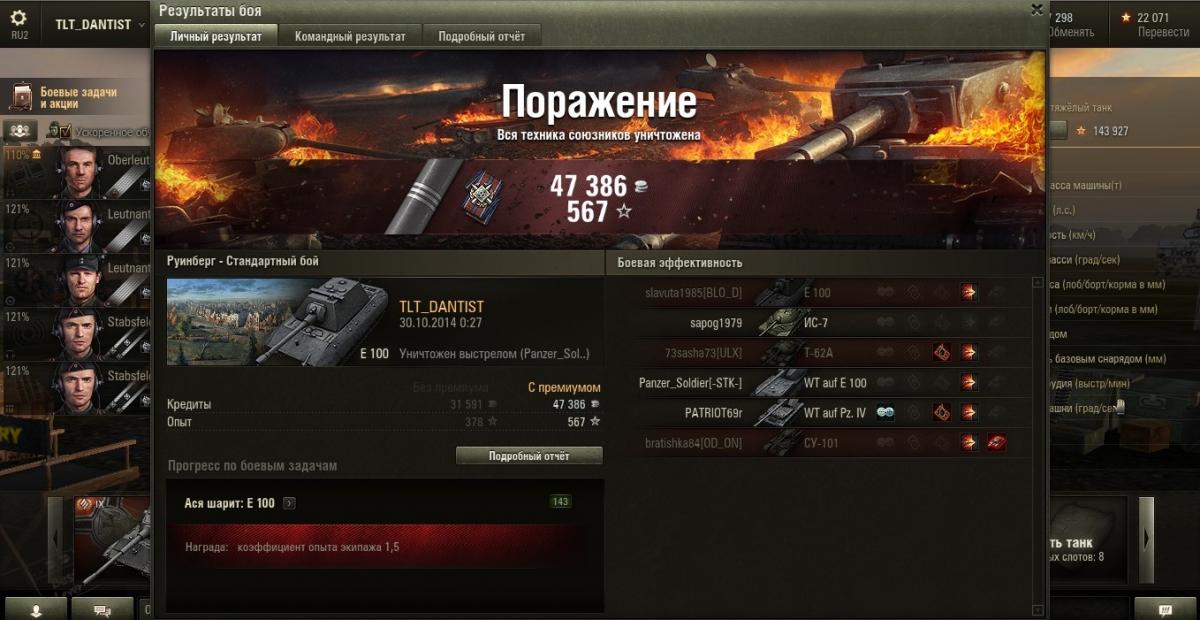Open the chat channels icon at bottom left
1200x620 pixels.
click(102, 609)
